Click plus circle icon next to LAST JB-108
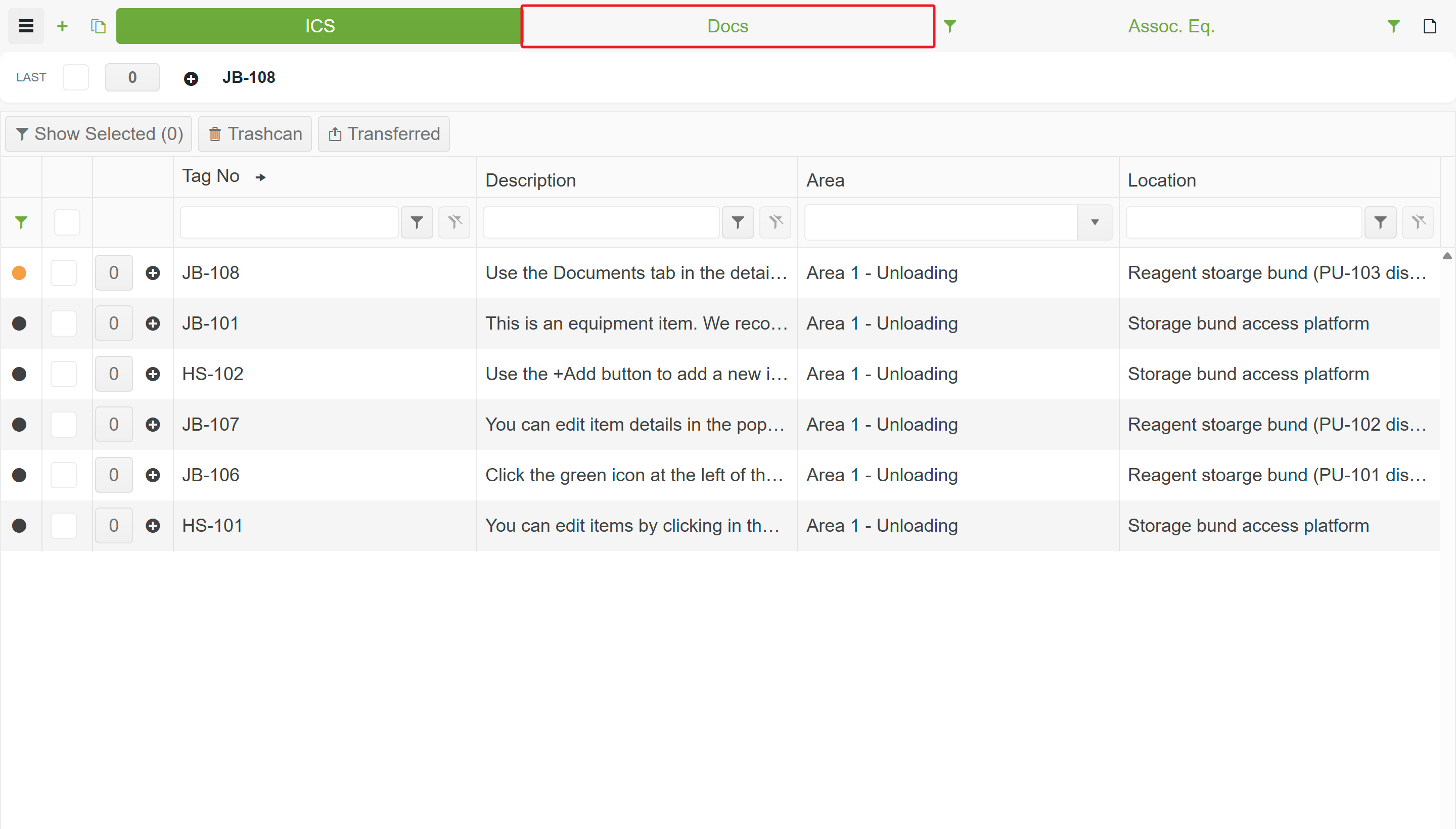 tap(191, 78)
